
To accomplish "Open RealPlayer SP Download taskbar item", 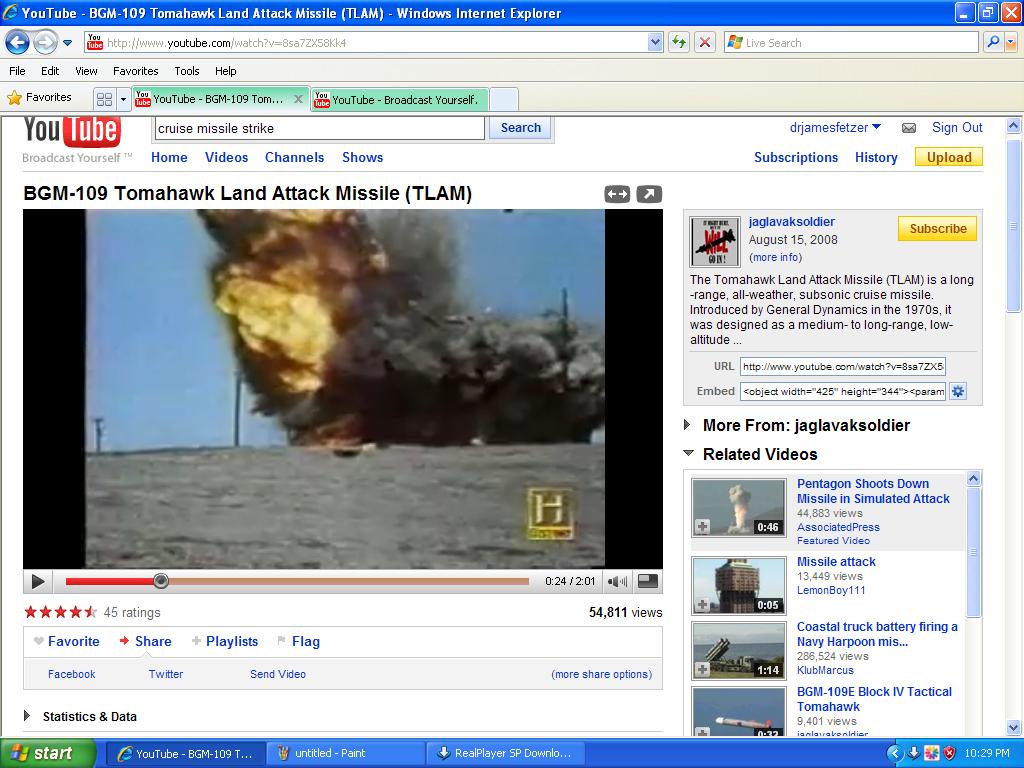I will [504, 753].
